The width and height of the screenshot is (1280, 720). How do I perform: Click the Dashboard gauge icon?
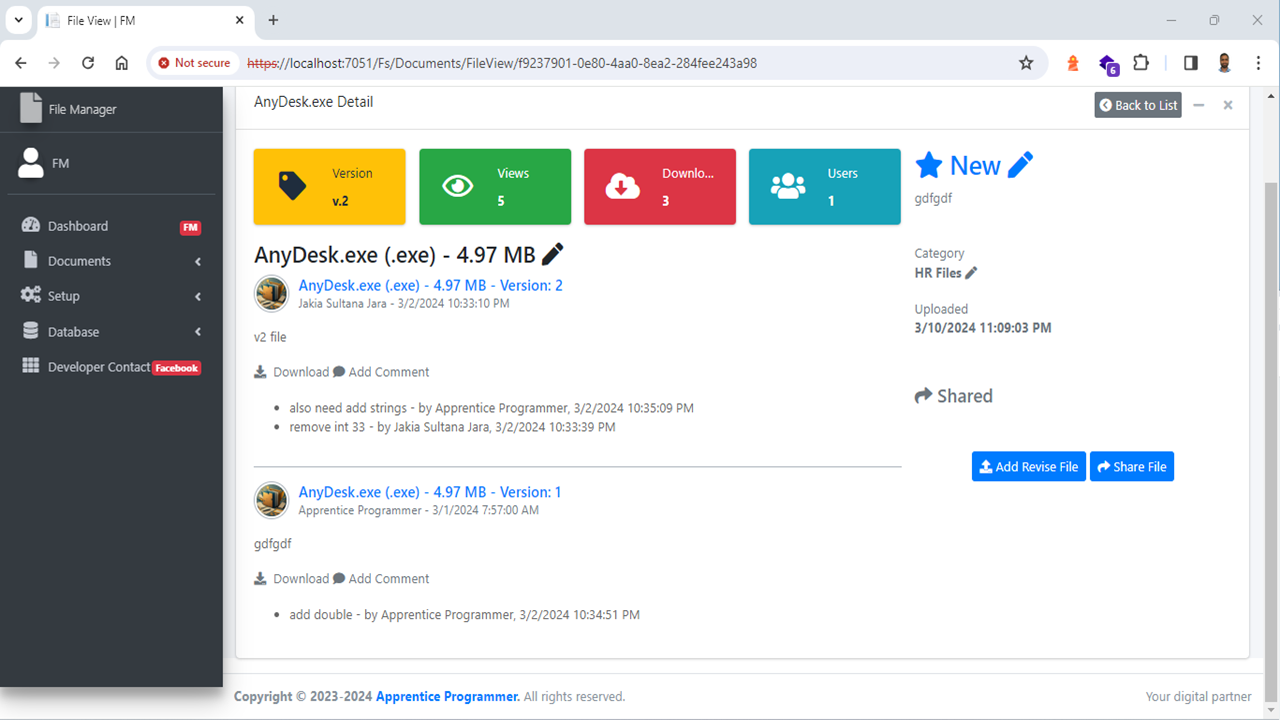tap(31, 226)
